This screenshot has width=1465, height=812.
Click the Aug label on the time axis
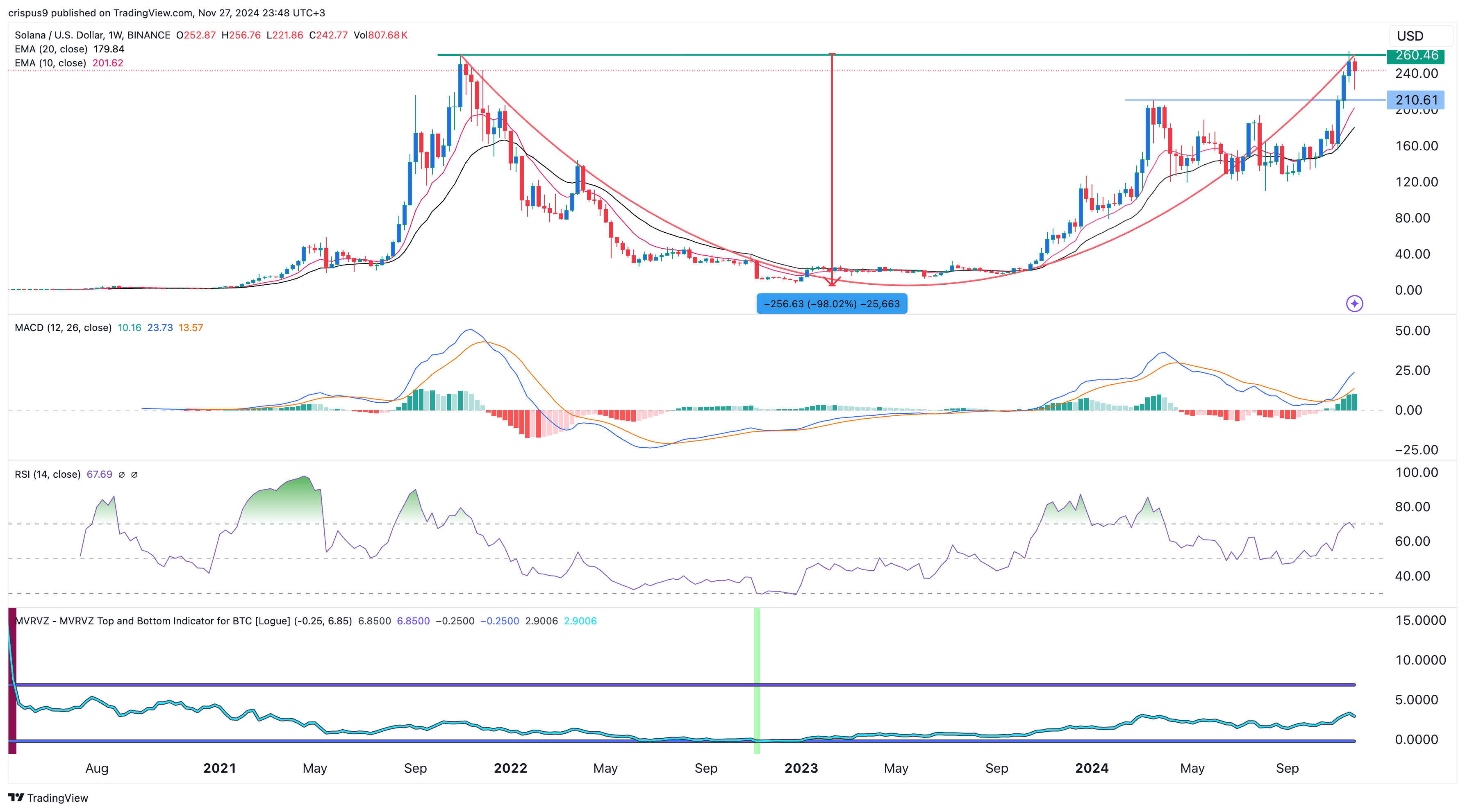(x=97, y=768)
